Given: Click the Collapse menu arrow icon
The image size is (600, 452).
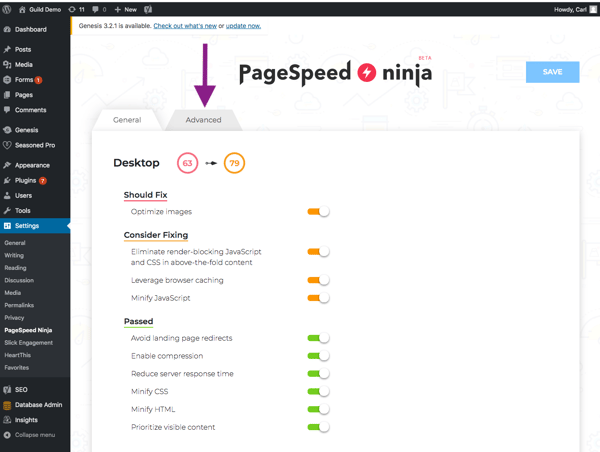Looking at the screenshot, I should (x=7, y=435).
